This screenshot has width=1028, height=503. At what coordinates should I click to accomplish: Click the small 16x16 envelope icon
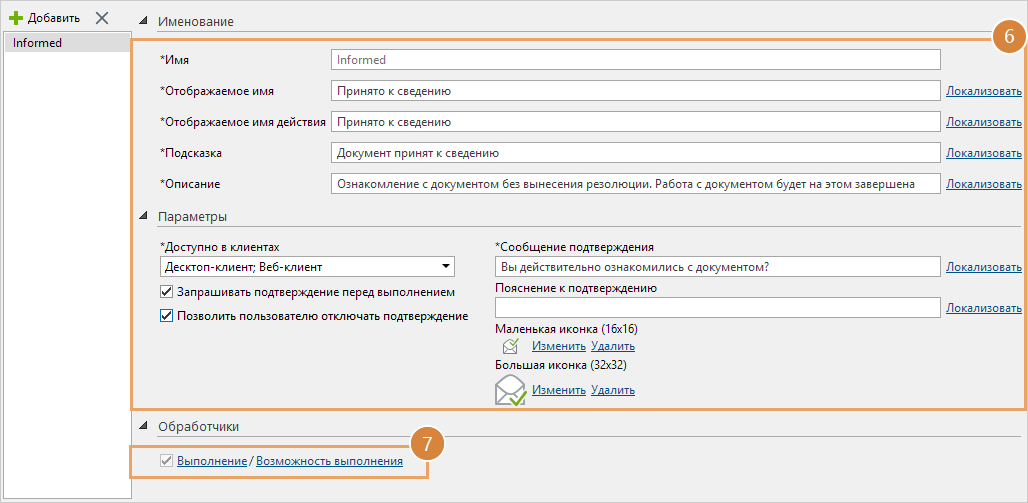[x=511, y=346]
